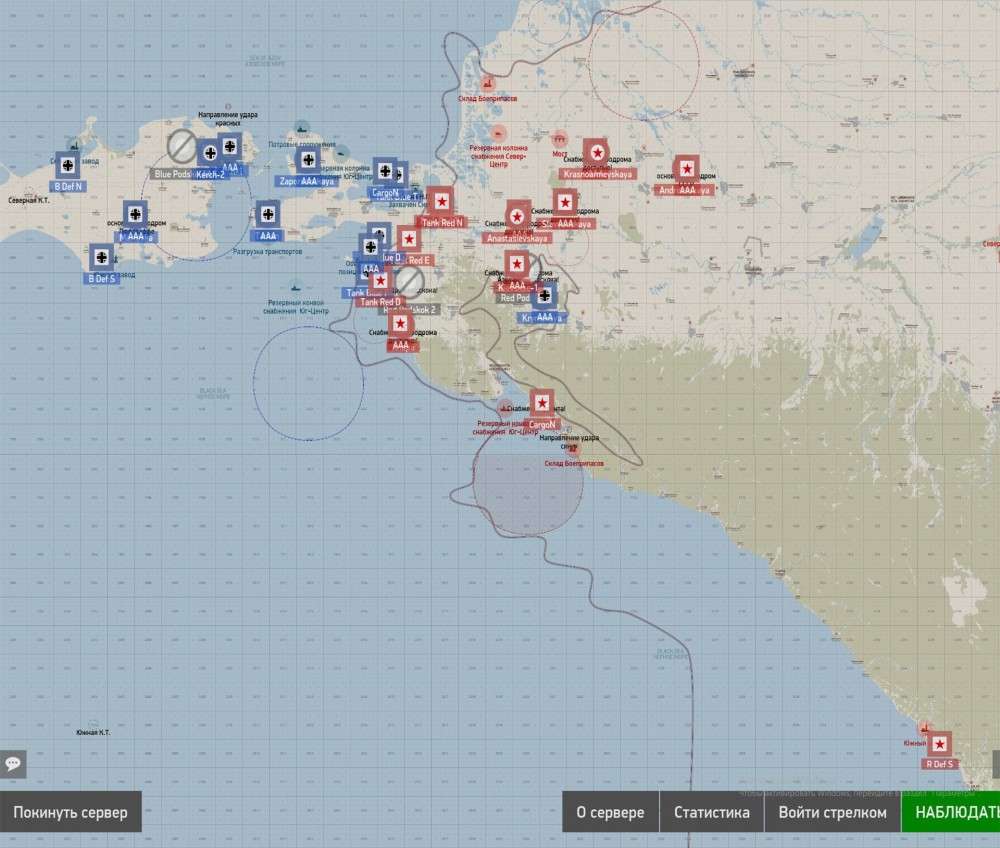Click the southern Склад Боеприпасов label

click(x=574, y=464)
